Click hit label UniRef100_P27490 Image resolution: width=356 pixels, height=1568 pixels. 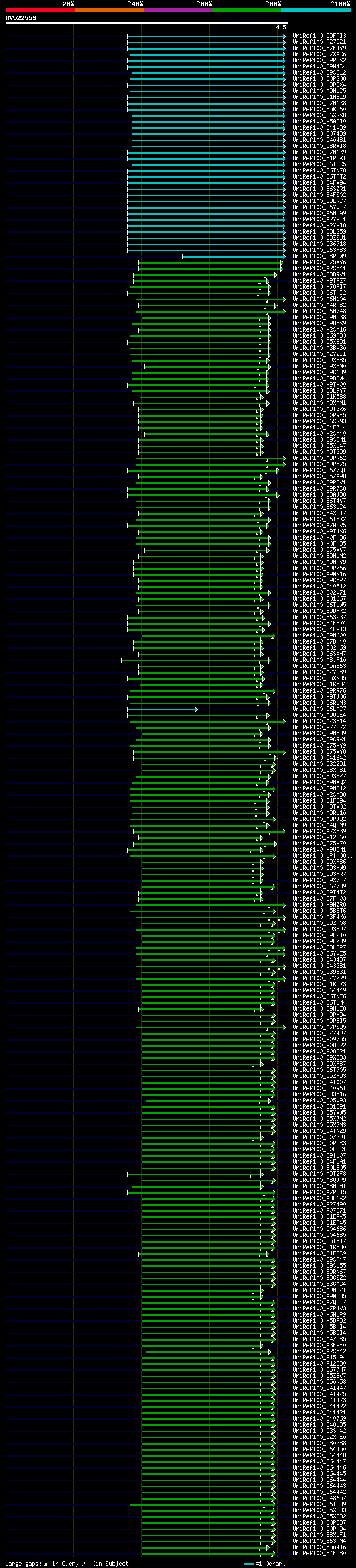319,1204
